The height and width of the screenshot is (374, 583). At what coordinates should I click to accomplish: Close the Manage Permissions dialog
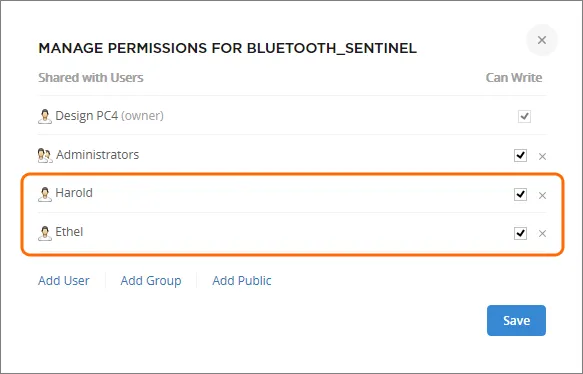click(542, 40)
